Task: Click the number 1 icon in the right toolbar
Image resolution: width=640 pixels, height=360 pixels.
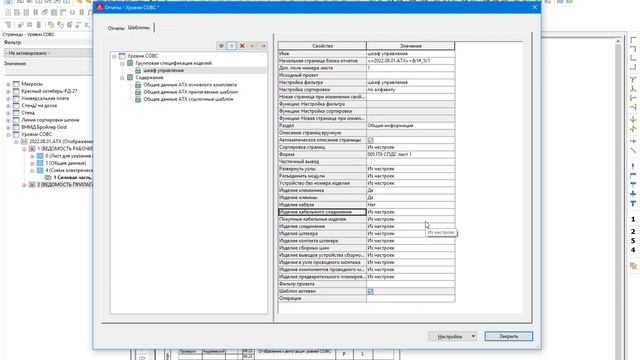Action: (x=633, y=219)
